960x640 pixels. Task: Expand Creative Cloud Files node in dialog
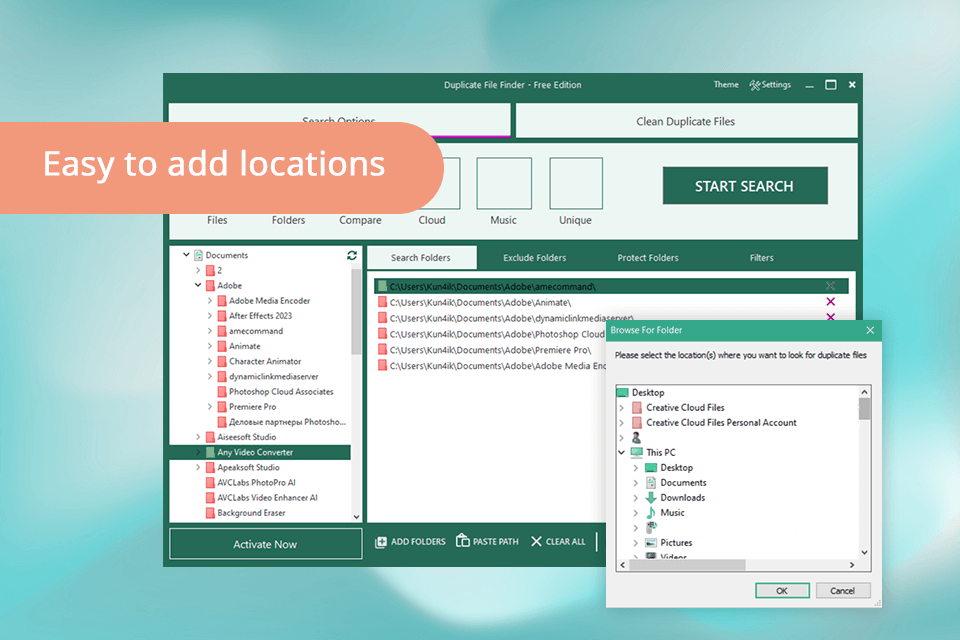(621, 407)
